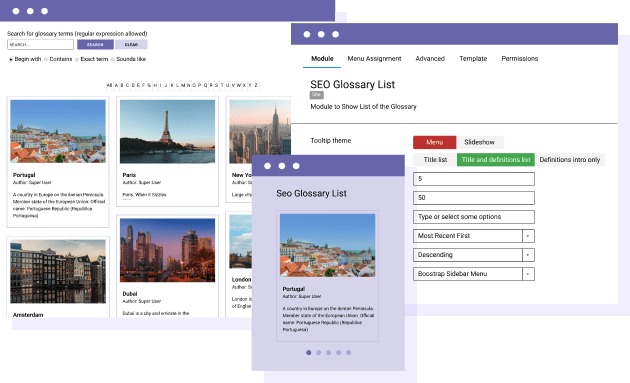
Task: Filter glossary by letter M
Action: [x=183, y=85]
